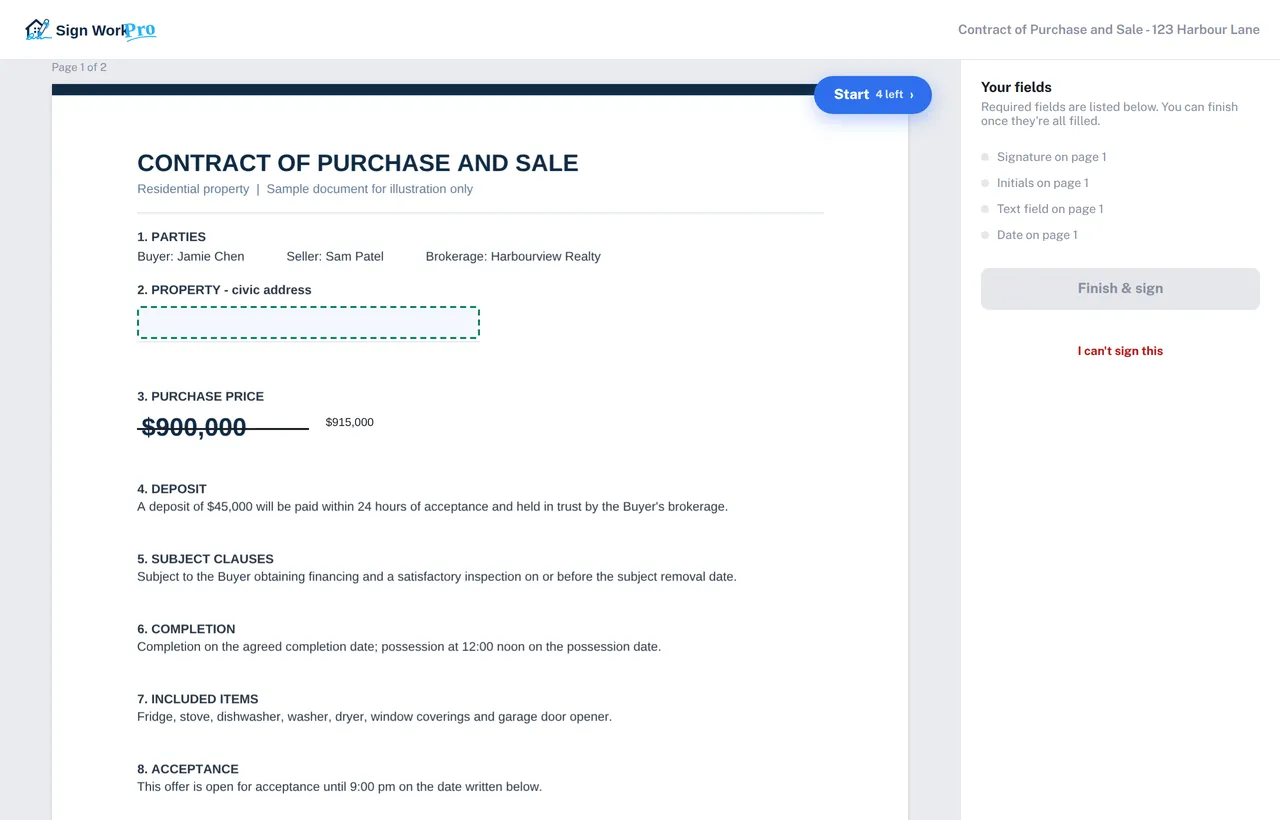This screenshot has height=820, width=1280.
Task: Click the 3. PURCHASE PRICE heading
Action: click(201, 396)
